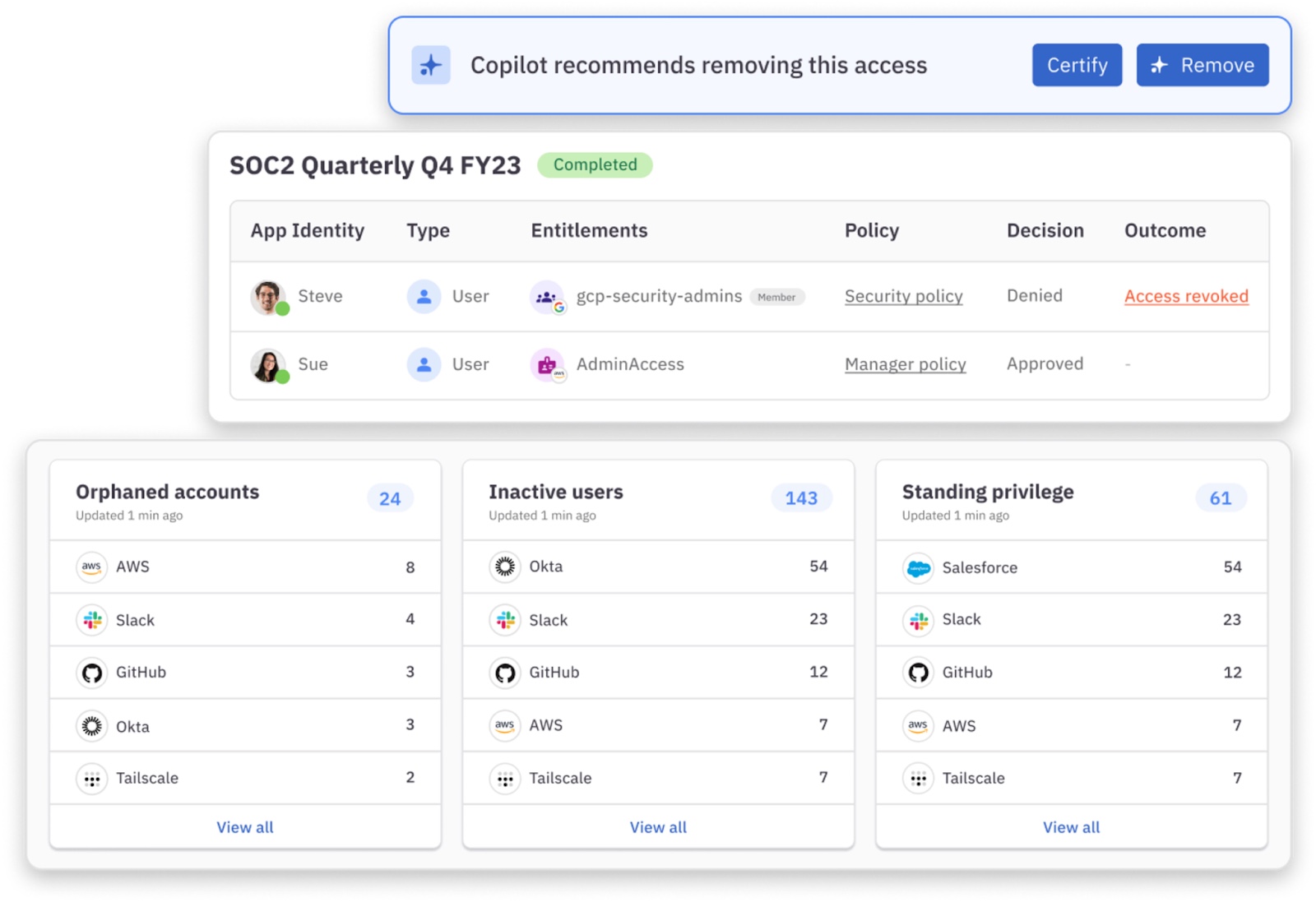Click the Access revoked outcome link

click(1185, 296)
